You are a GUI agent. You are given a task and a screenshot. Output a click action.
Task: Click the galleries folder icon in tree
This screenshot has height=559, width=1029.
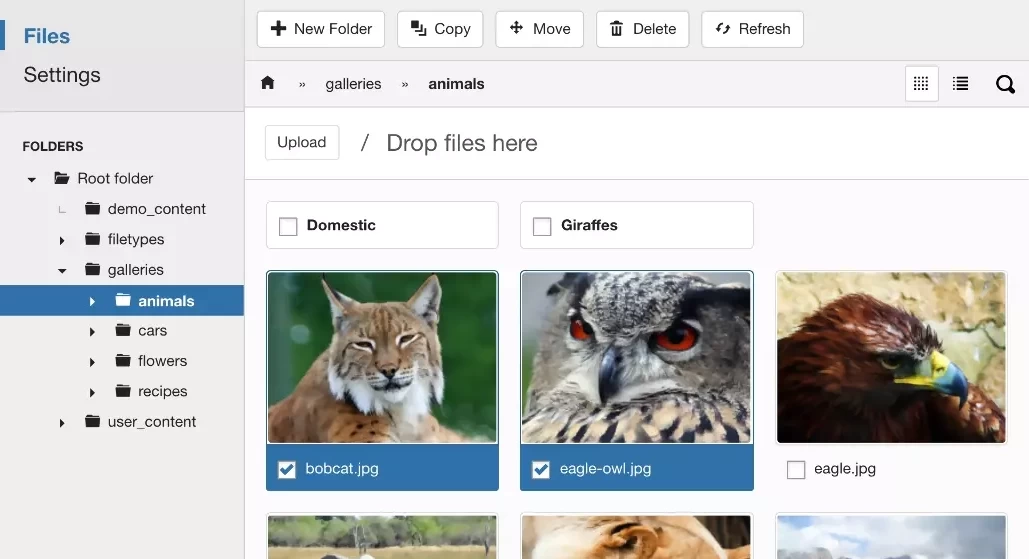[x=93, y=269]
